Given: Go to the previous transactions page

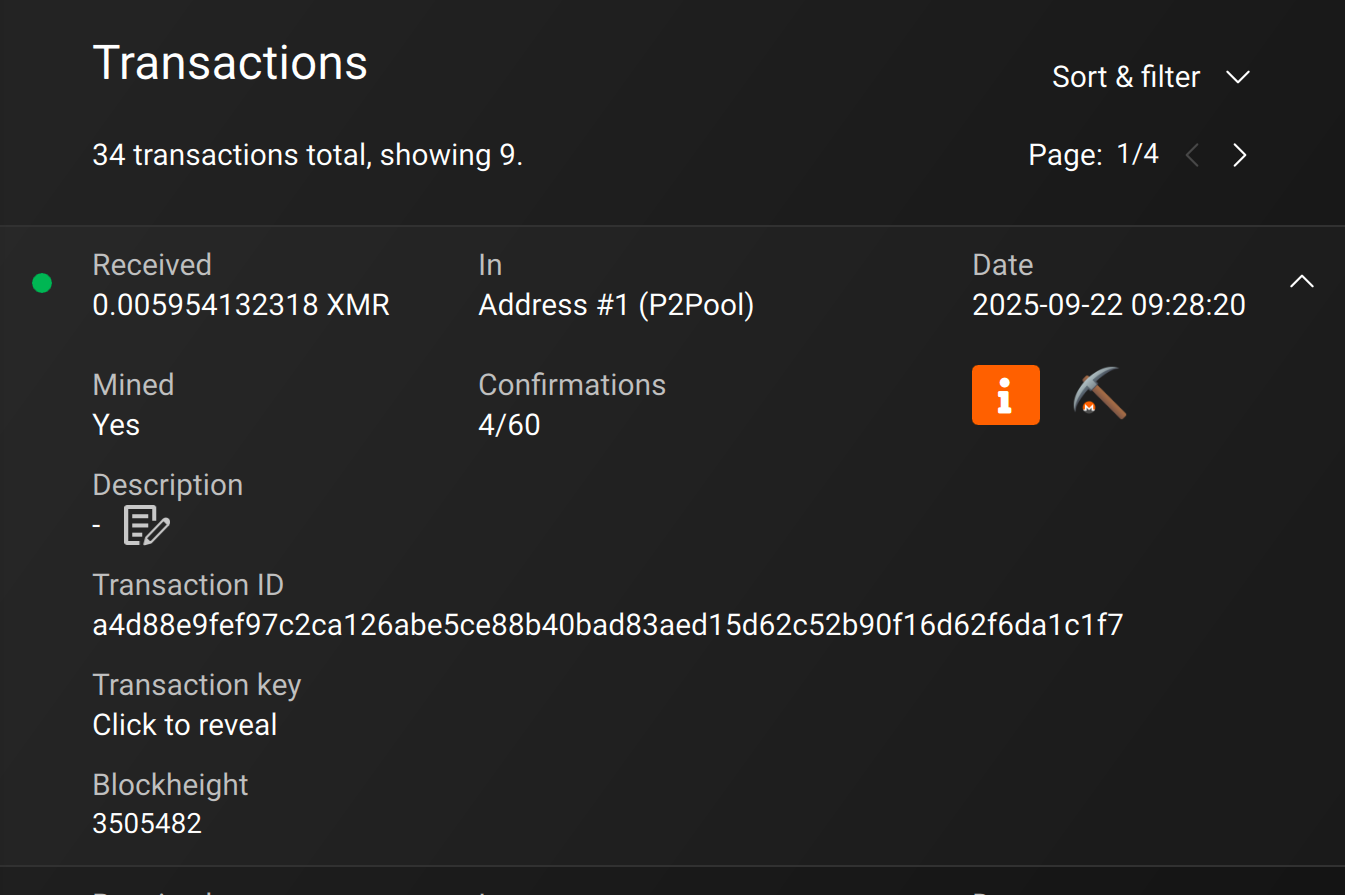Looking at the screenshot, I should pyautogui.click(x=1191, y=155).
